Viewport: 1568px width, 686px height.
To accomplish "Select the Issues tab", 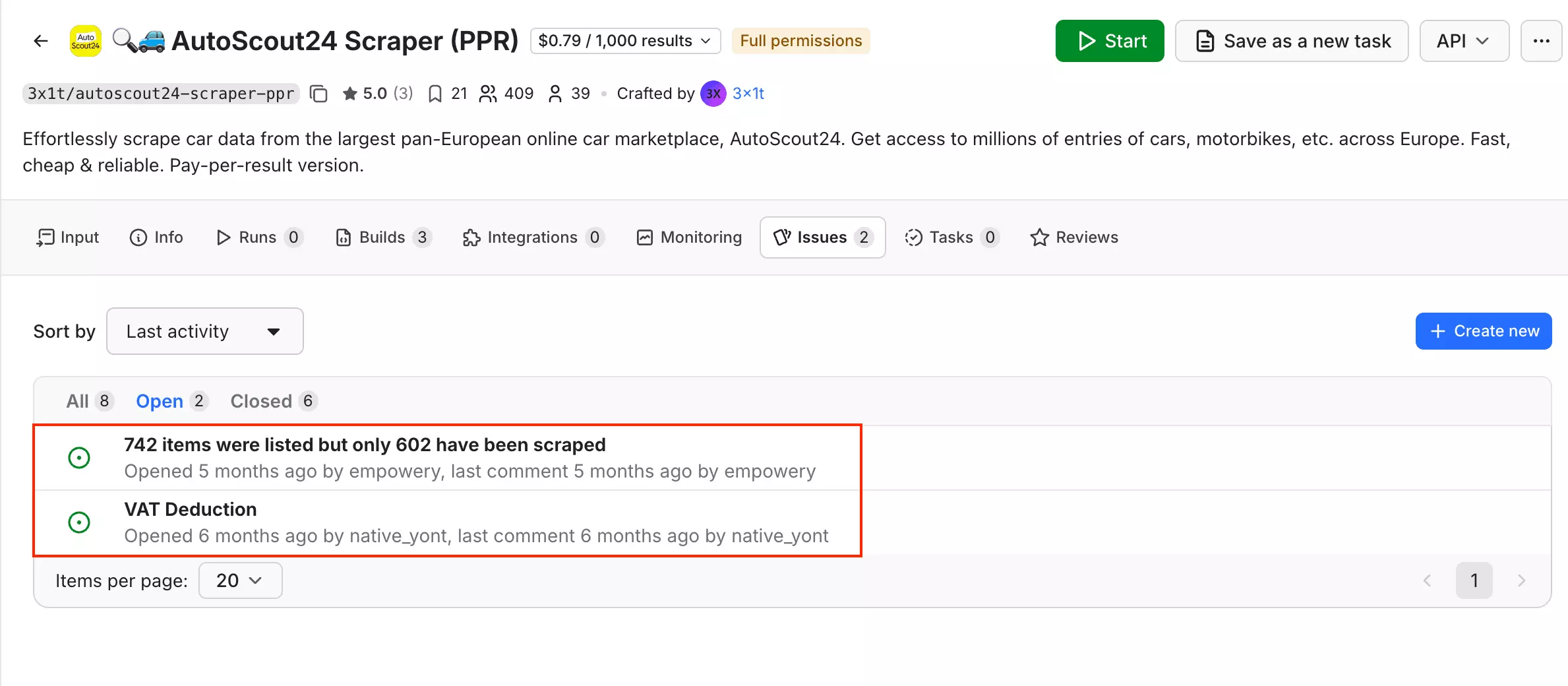I will click(x=822, y=237).
